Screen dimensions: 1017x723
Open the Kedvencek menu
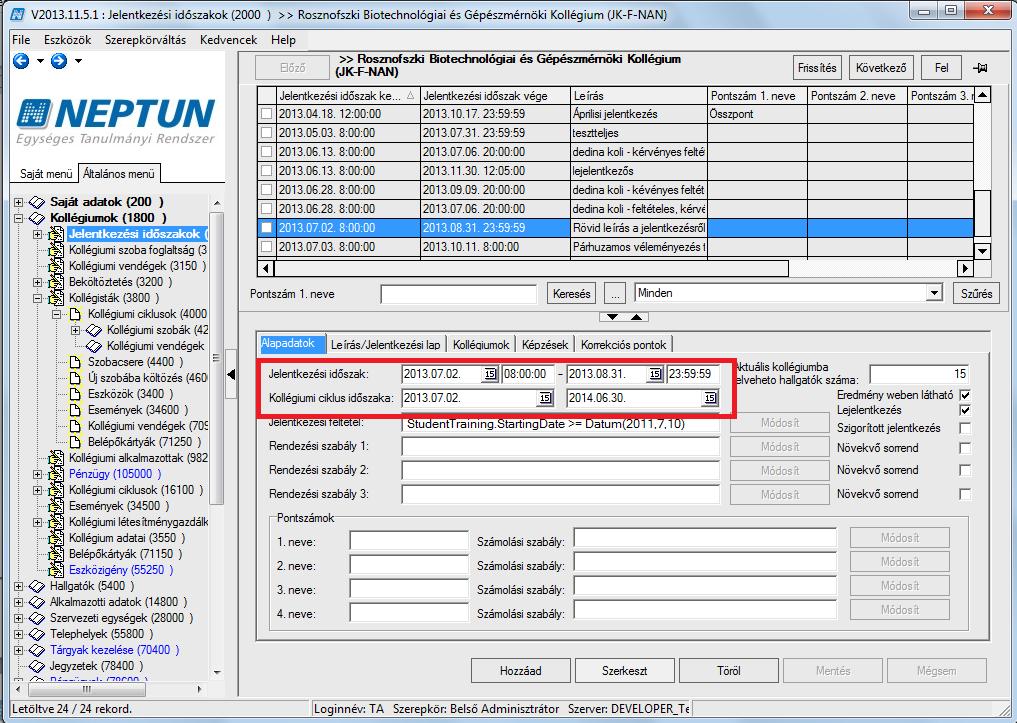[228, 40]
